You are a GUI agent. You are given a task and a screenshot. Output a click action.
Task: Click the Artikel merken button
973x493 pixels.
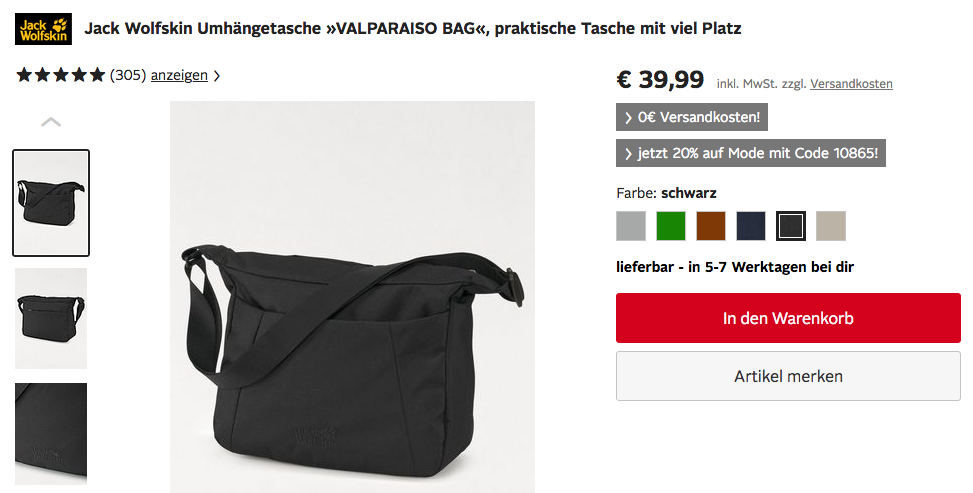pyautogui.click(x=788, y=376)
